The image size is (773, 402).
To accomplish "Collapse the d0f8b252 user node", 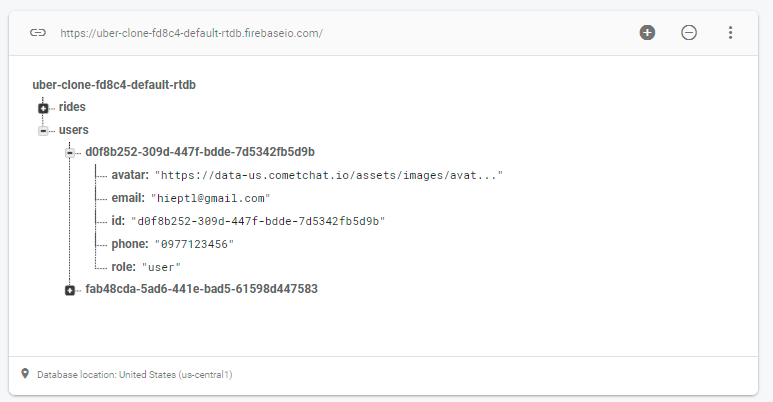I will (70, 153).
